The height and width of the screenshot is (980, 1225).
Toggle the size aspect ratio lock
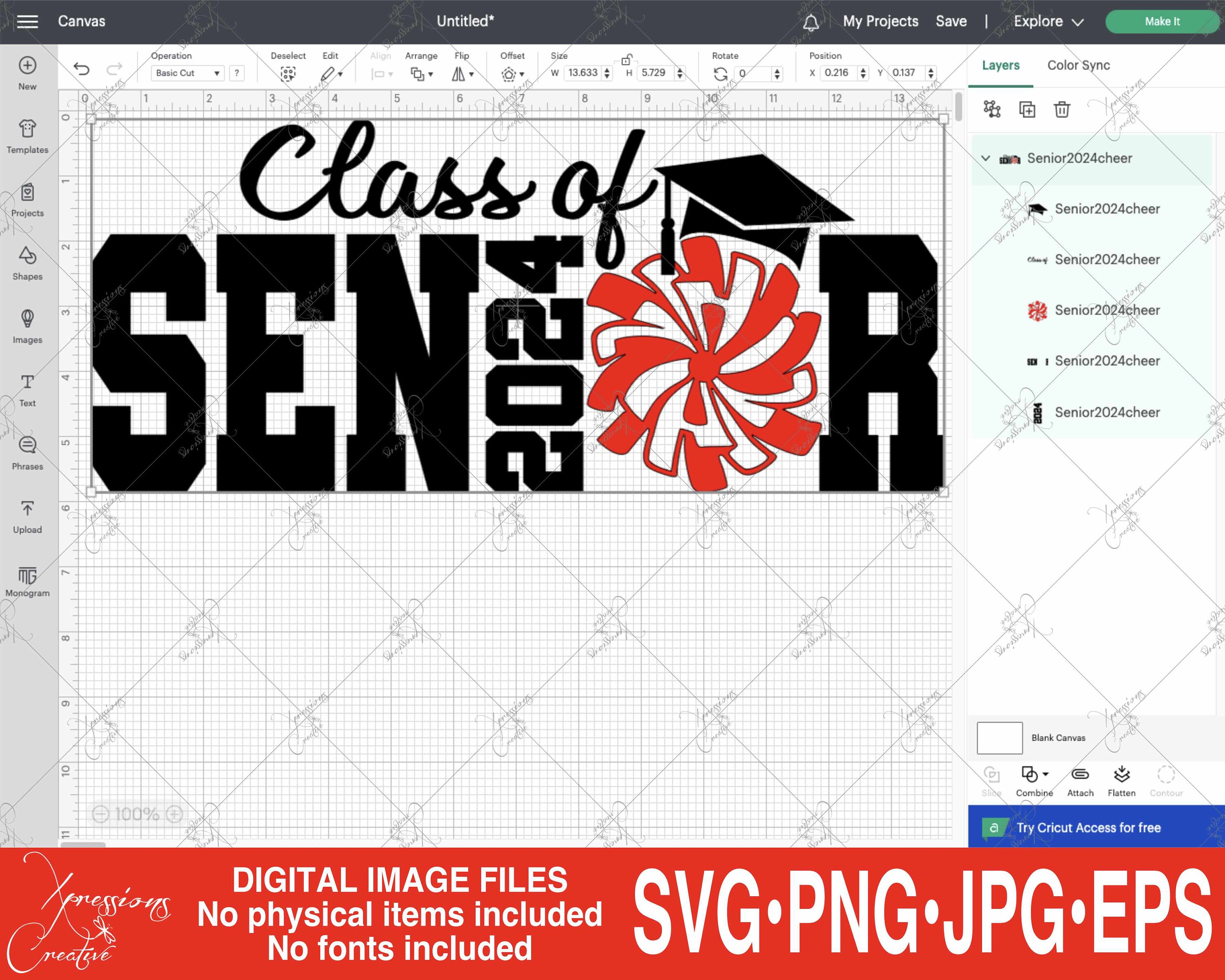[x=626, y=59]
